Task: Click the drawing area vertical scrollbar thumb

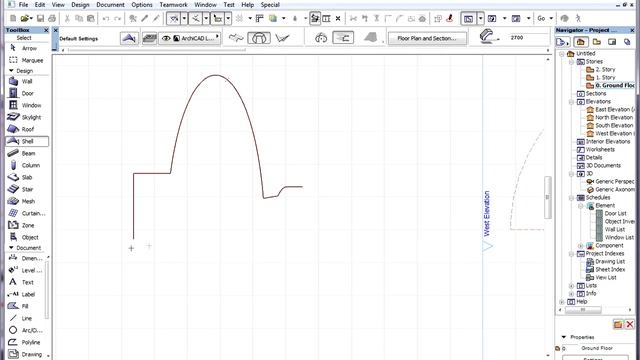Action: click(x=547, y=197)
